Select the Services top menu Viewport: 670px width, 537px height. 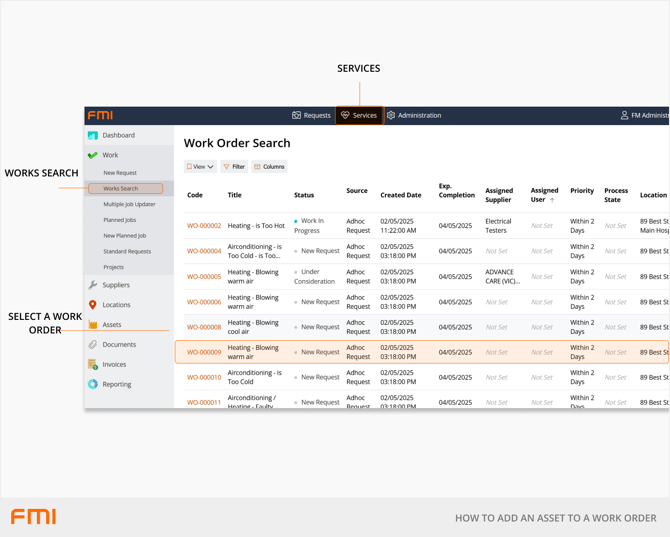pyautogui.click(x=359, y=115)
